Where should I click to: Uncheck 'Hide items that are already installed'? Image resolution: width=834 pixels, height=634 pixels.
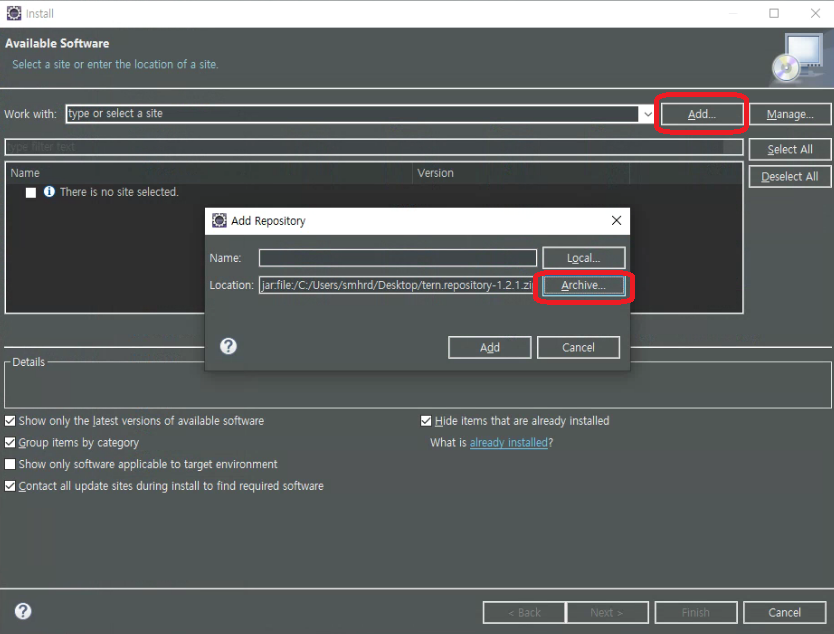(x=426, y=421)
